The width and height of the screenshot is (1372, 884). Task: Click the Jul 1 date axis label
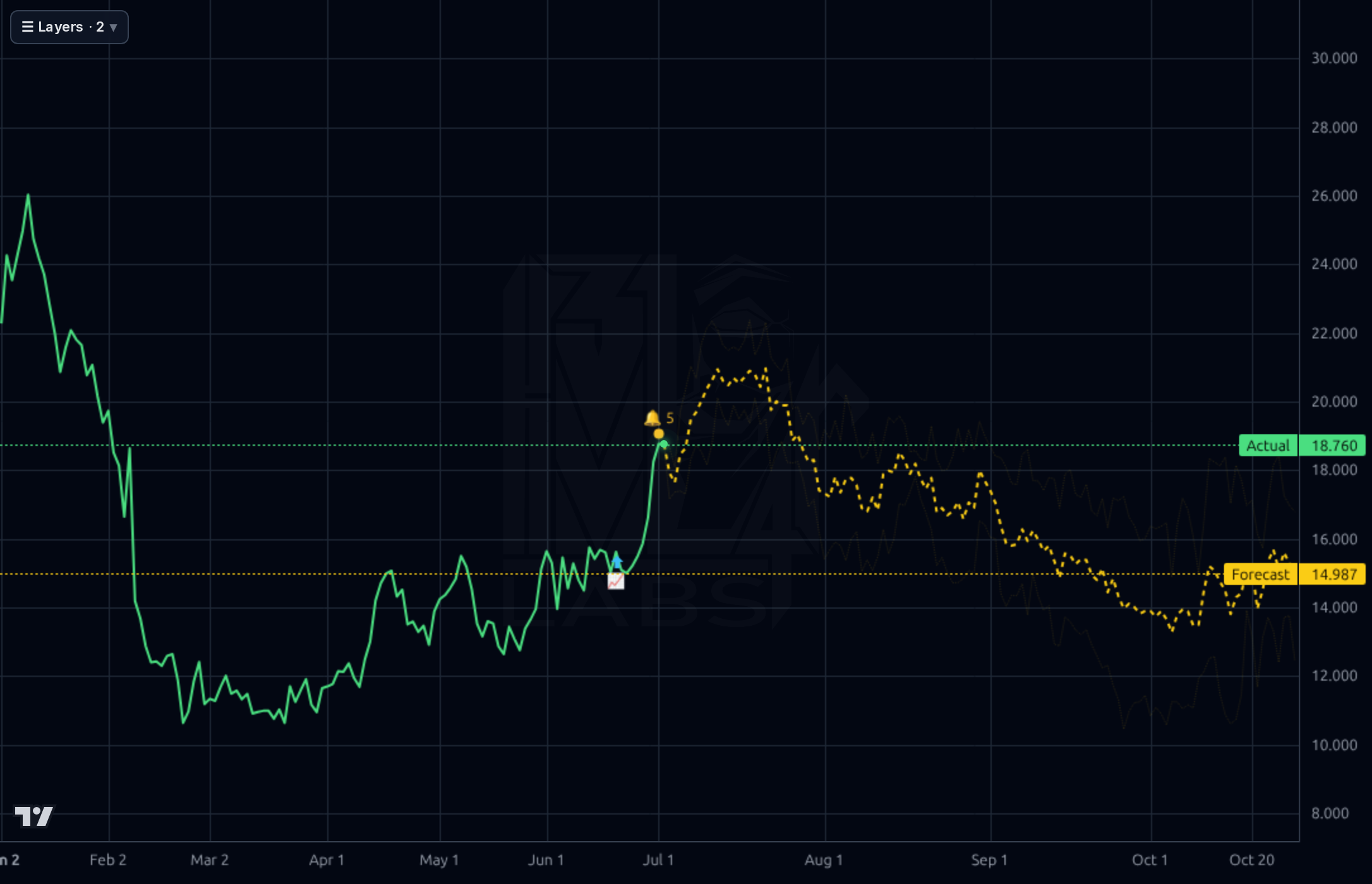658,860
